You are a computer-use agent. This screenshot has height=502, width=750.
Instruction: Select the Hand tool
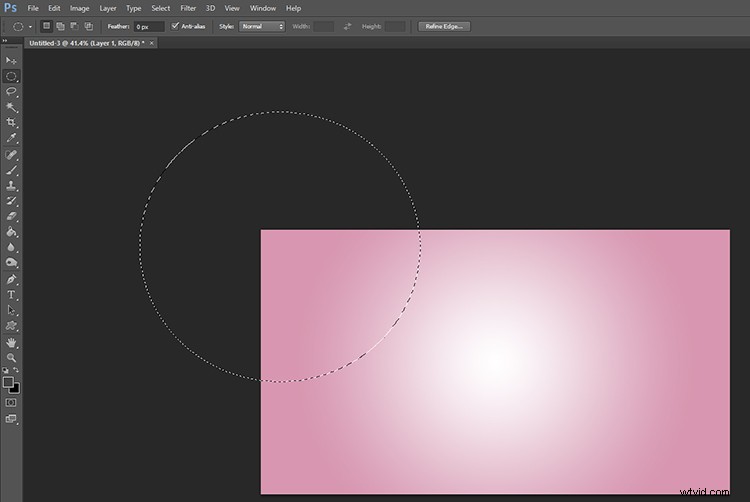(11, 342)
